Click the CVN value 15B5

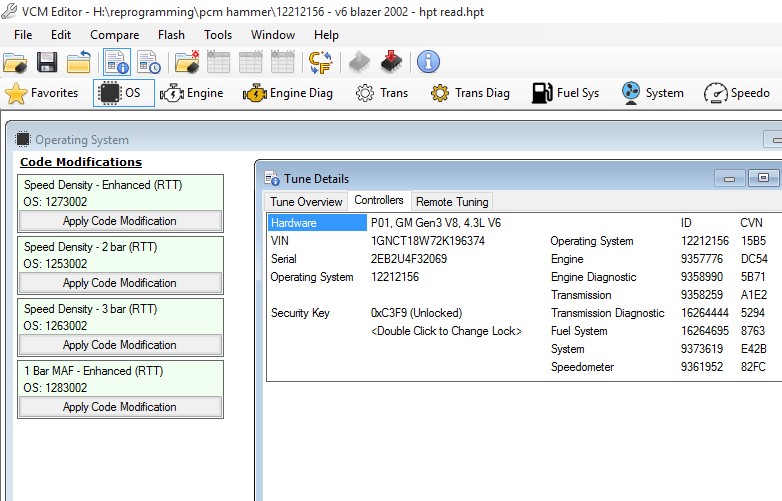click(753, 241)
